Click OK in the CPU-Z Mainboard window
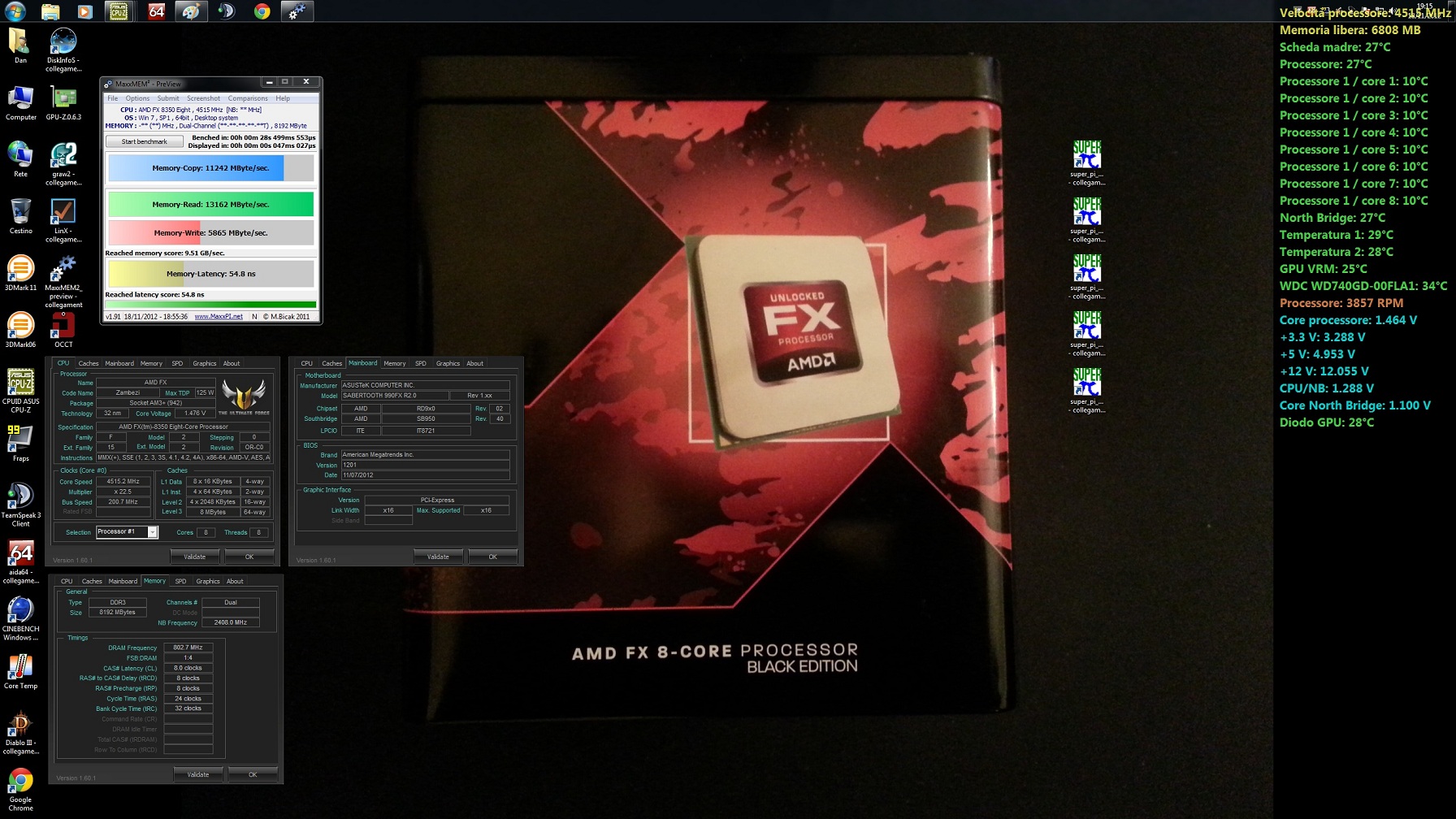The width and height of the screenshot is (1456, 819). pos(493,557)
